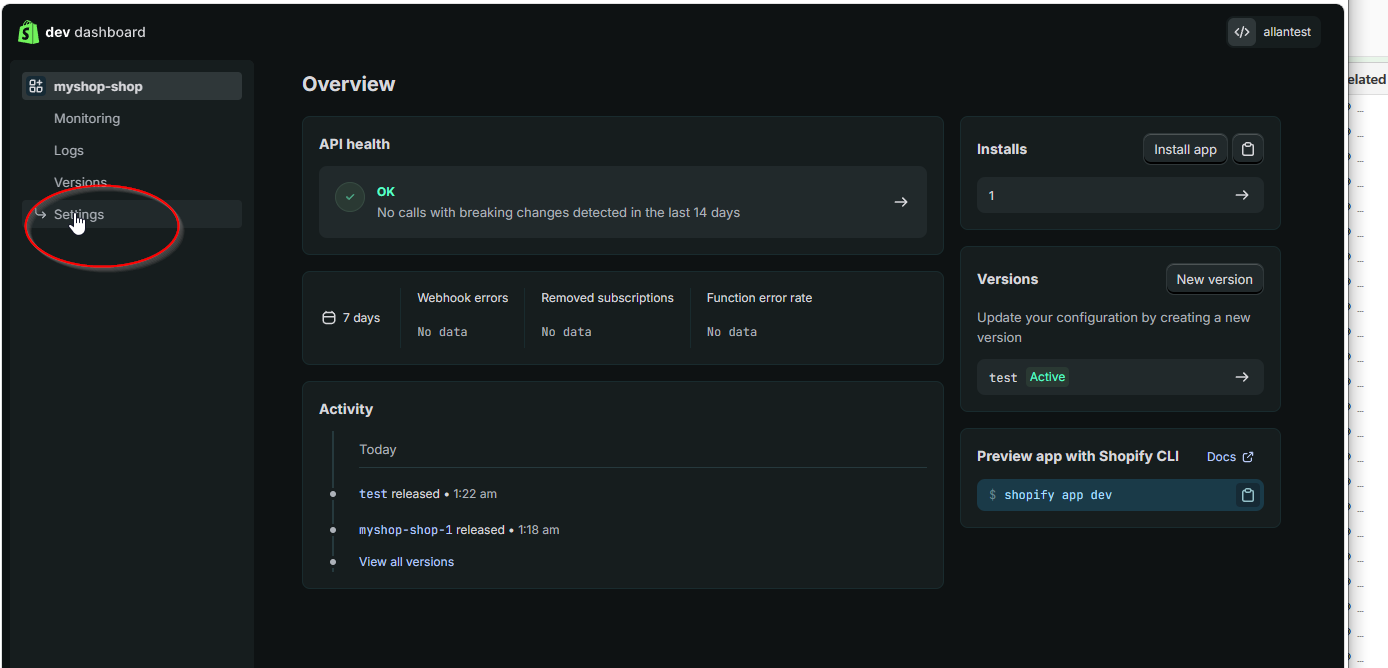1388x668 pixels.
Task: Open Versions from the sidebar
Action: [81, 182]
